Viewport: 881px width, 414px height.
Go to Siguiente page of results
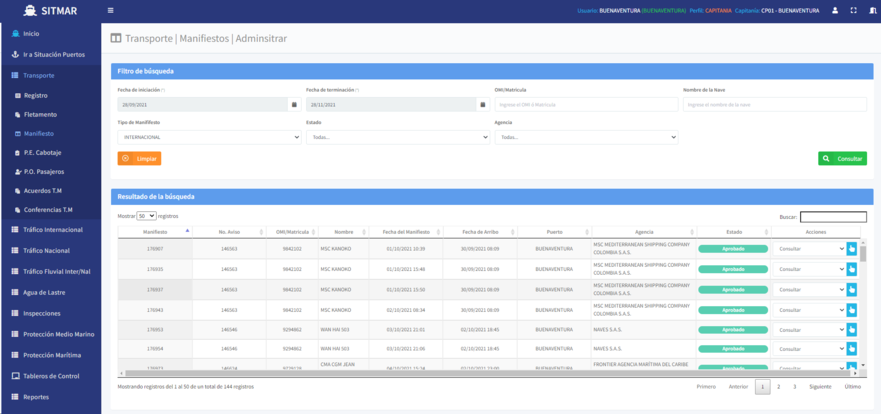[820, 386]
